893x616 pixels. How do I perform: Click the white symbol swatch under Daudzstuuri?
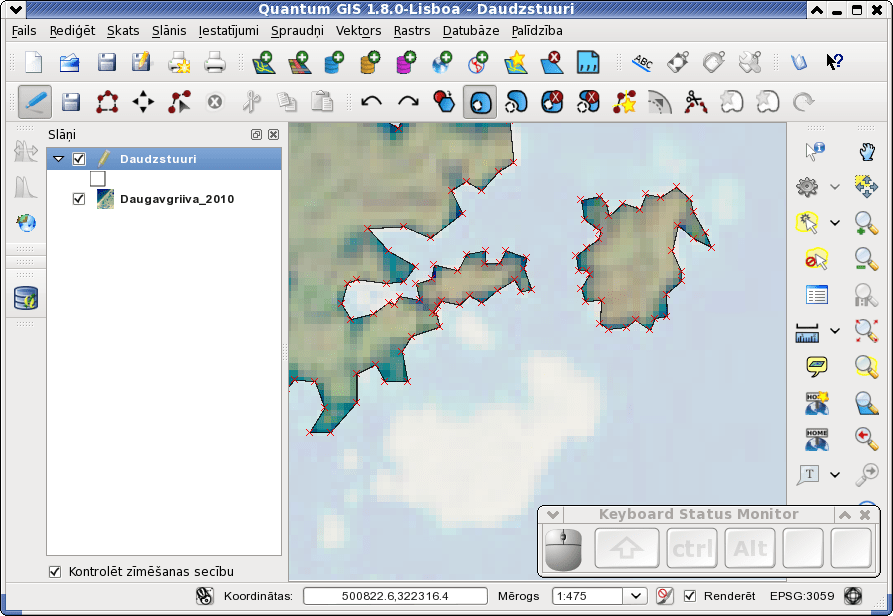[97, 179]
